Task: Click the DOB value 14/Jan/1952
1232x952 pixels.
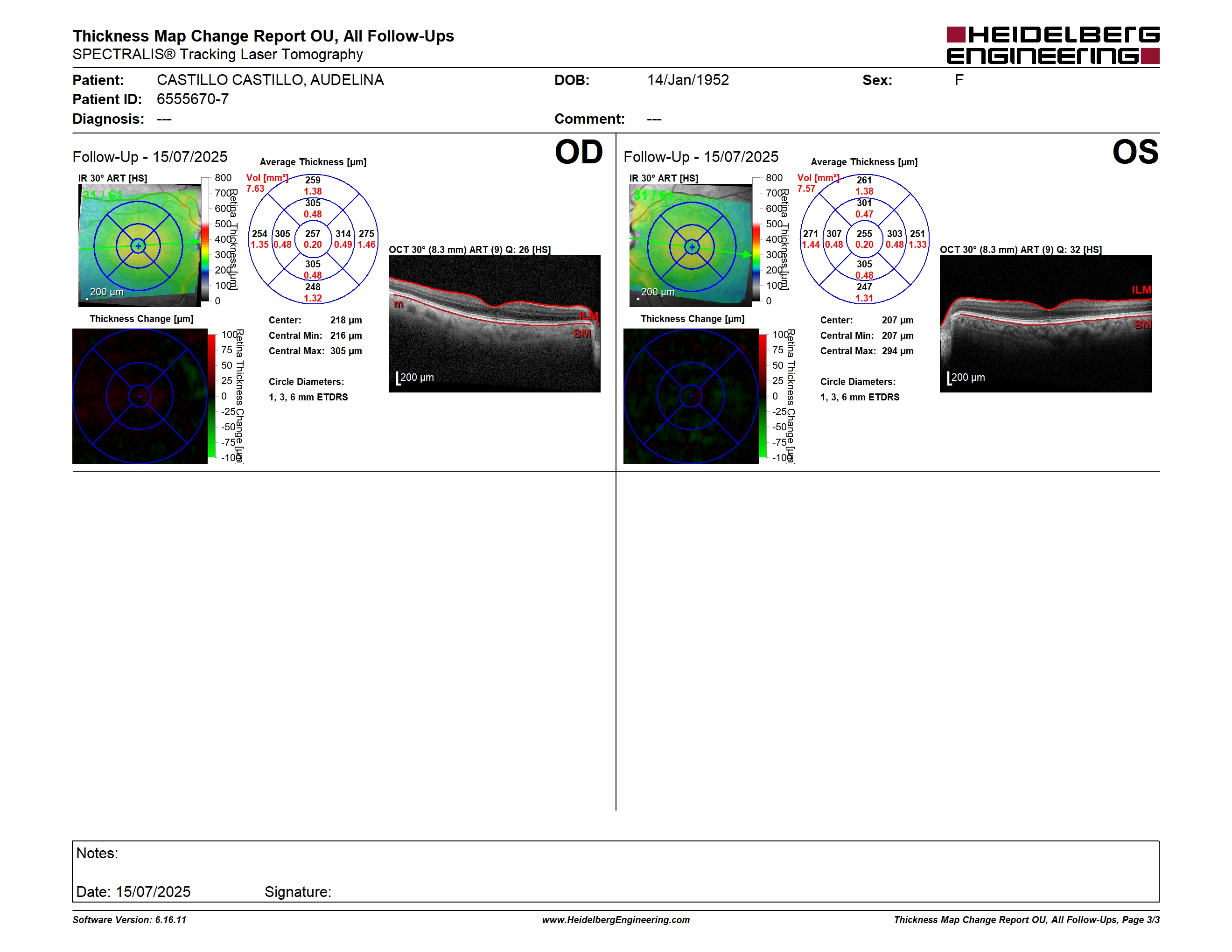Action: click(688, 80)
